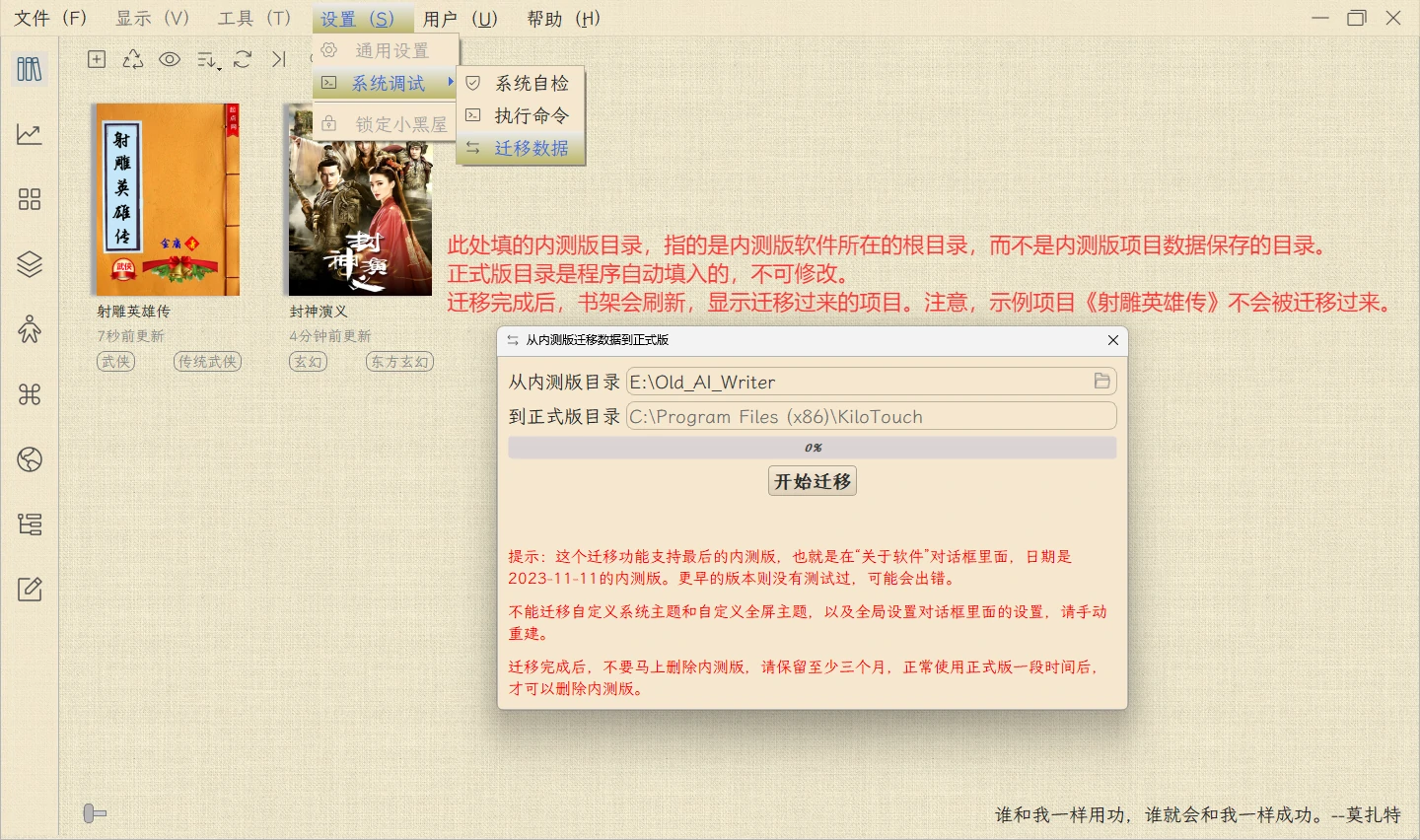Minimize the application window
1420x840 pixels.
coord(1320,18)
